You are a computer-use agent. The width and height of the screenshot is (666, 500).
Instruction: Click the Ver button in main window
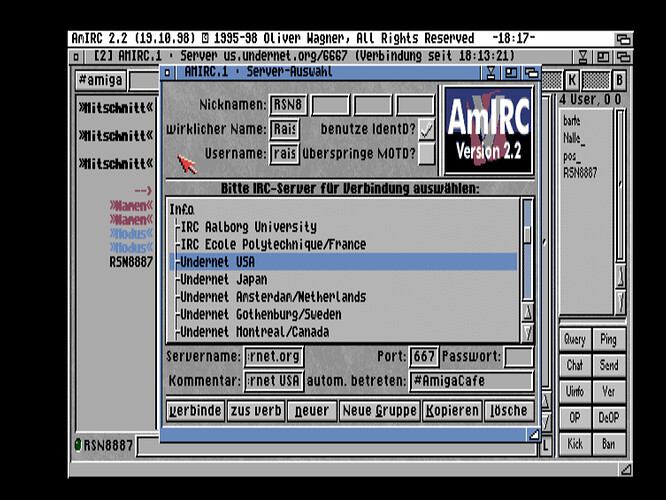609,392
